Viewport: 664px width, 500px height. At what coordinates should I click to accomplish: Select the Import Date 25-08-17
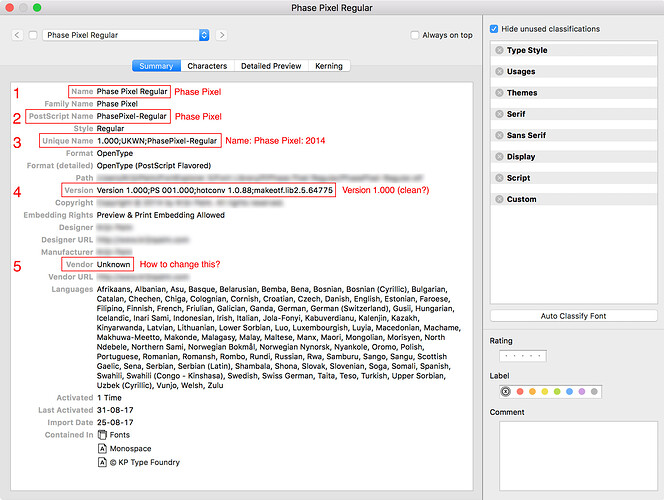coord(115,422)
